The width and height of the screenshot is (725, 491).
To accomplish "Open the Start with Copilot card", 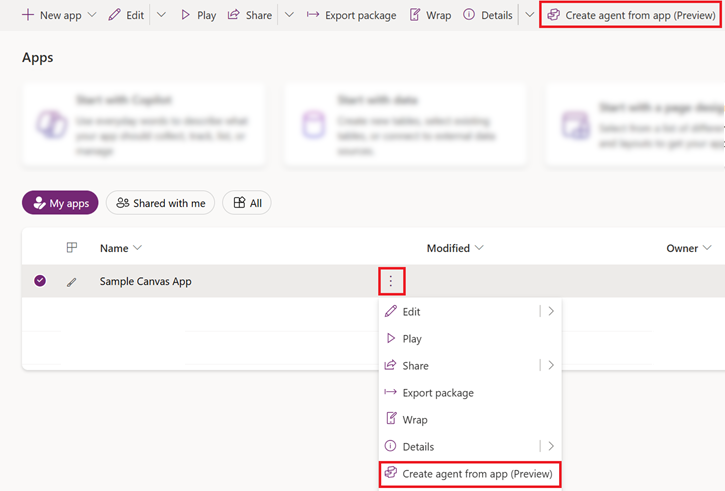I will (x=144, y=125).
